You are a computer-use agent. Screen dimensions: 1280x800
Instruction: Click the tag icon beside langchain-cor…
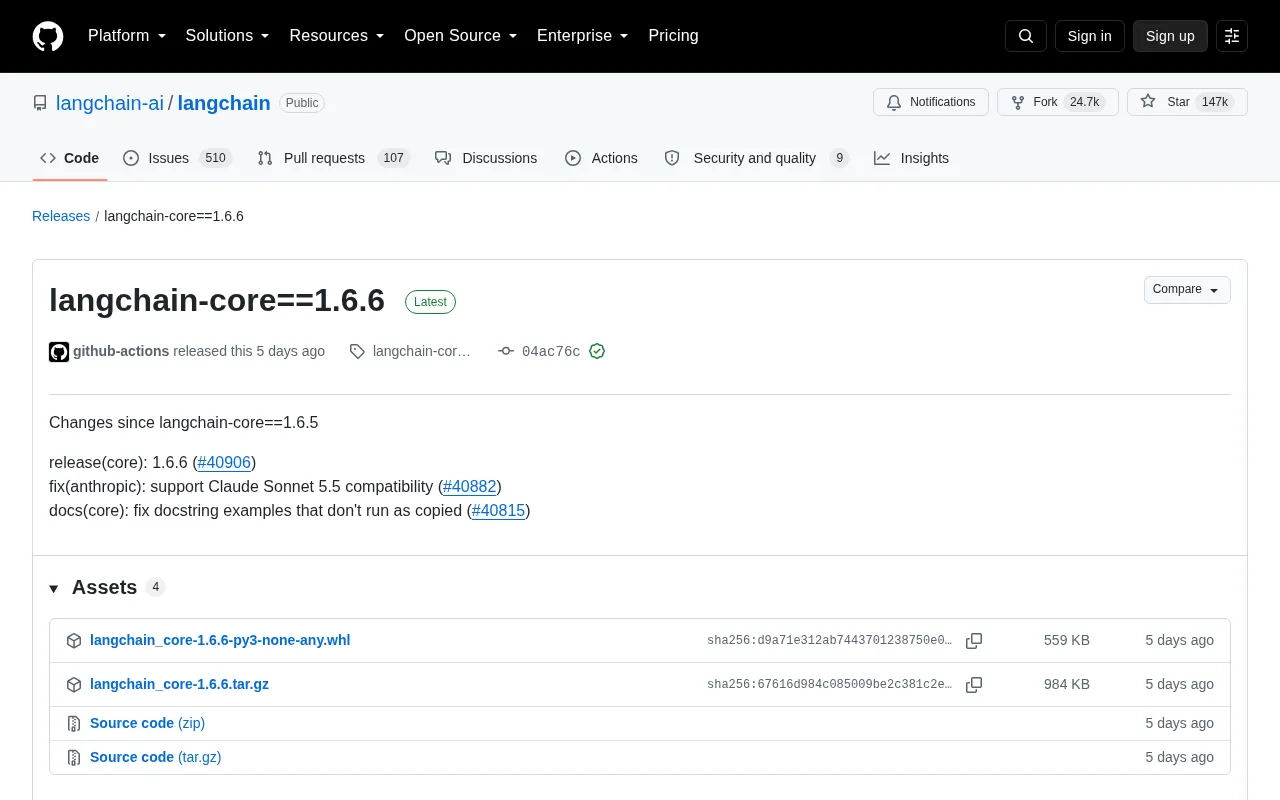click(357, 351)
